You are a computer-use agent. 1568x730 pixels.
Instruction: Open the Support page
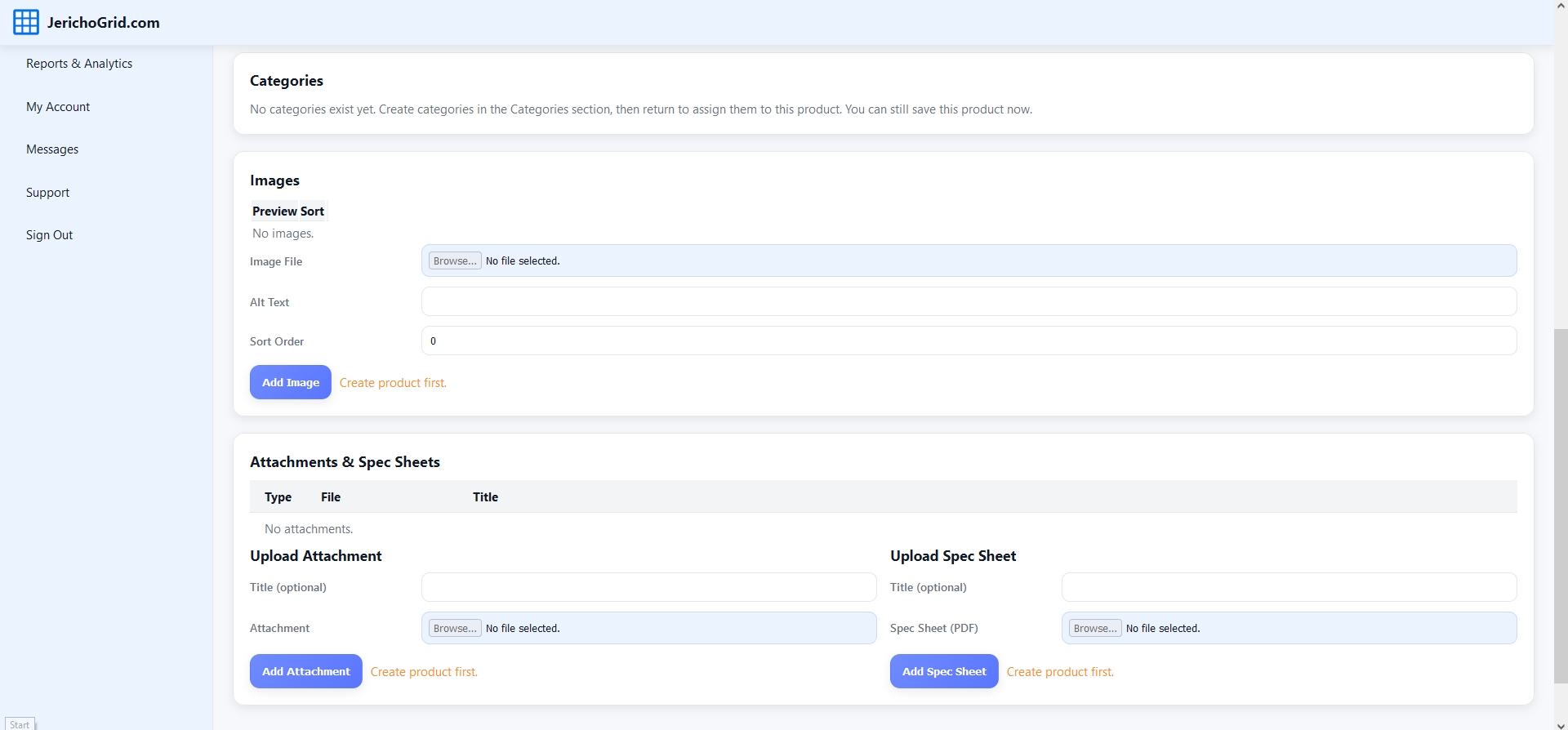tap(47, 193)
